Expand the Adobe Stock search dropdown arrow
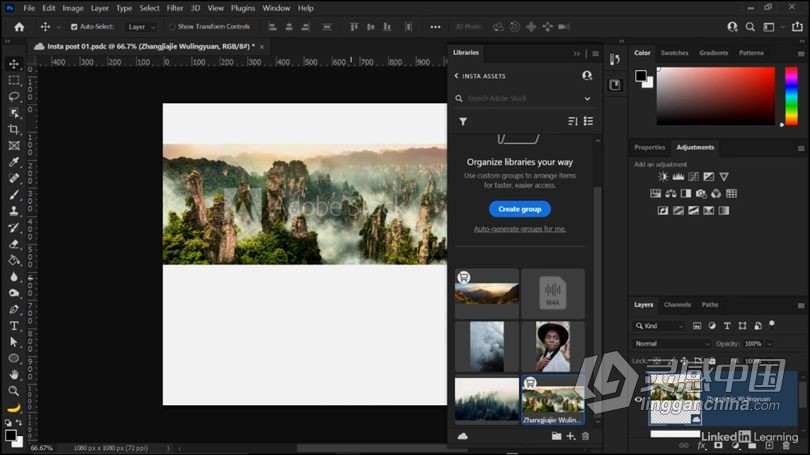The image size is (810, 455). coord(587,99)
